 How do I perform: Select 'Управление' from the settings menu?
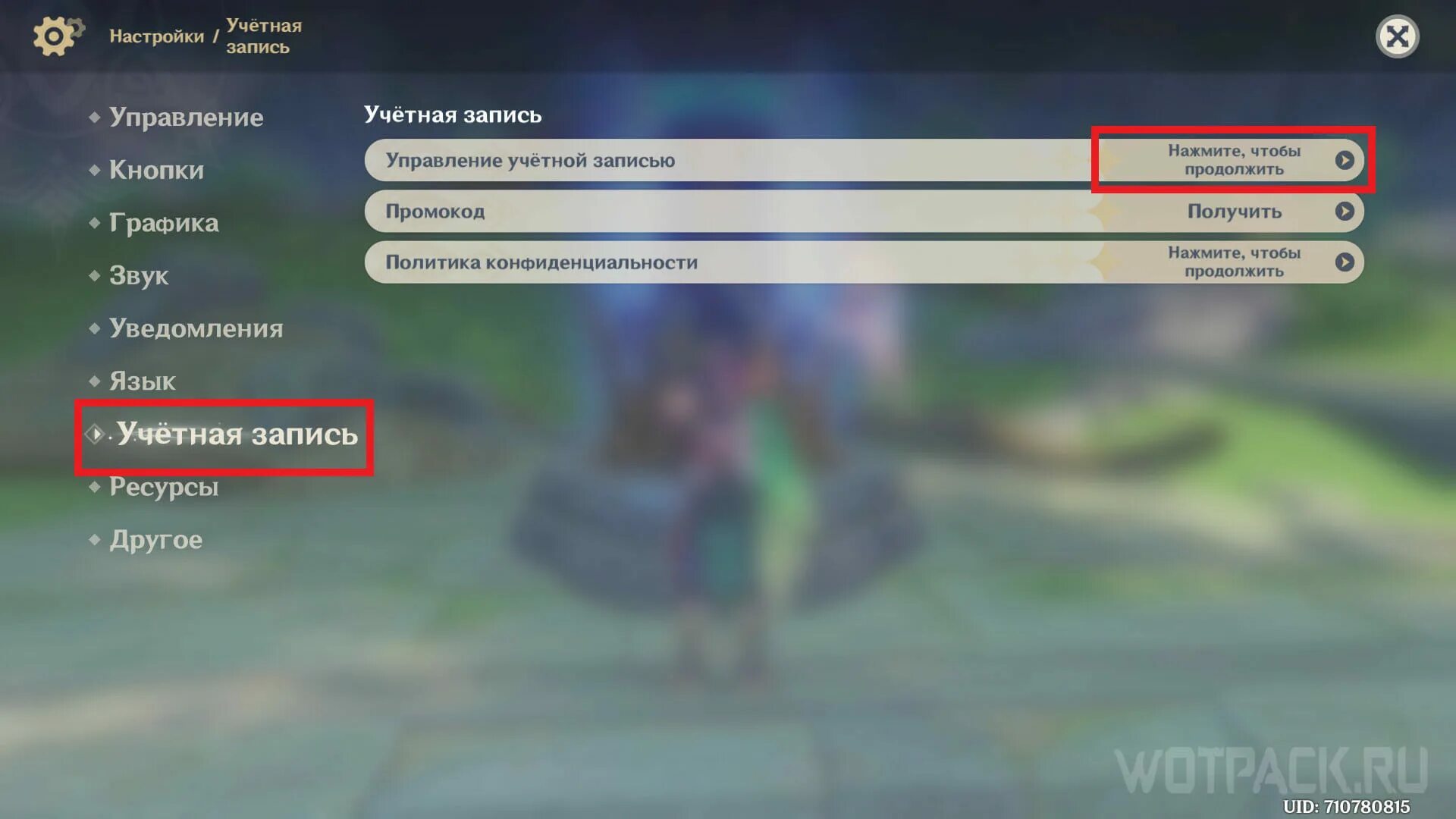(x=186, y=117)
